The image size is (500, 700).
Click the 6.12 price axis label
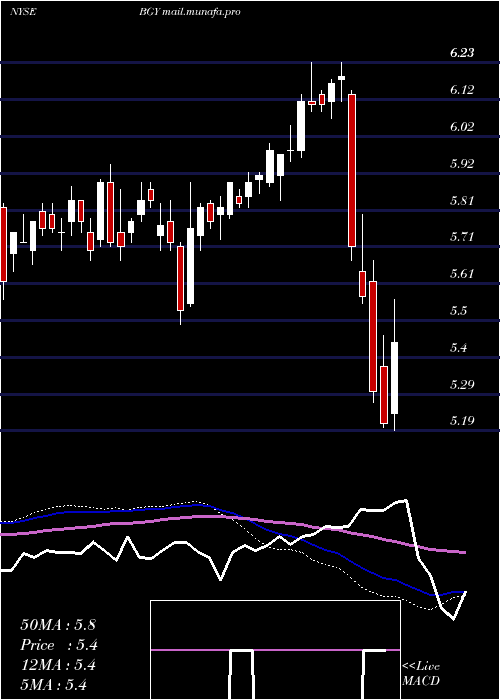tap(462, 90)
